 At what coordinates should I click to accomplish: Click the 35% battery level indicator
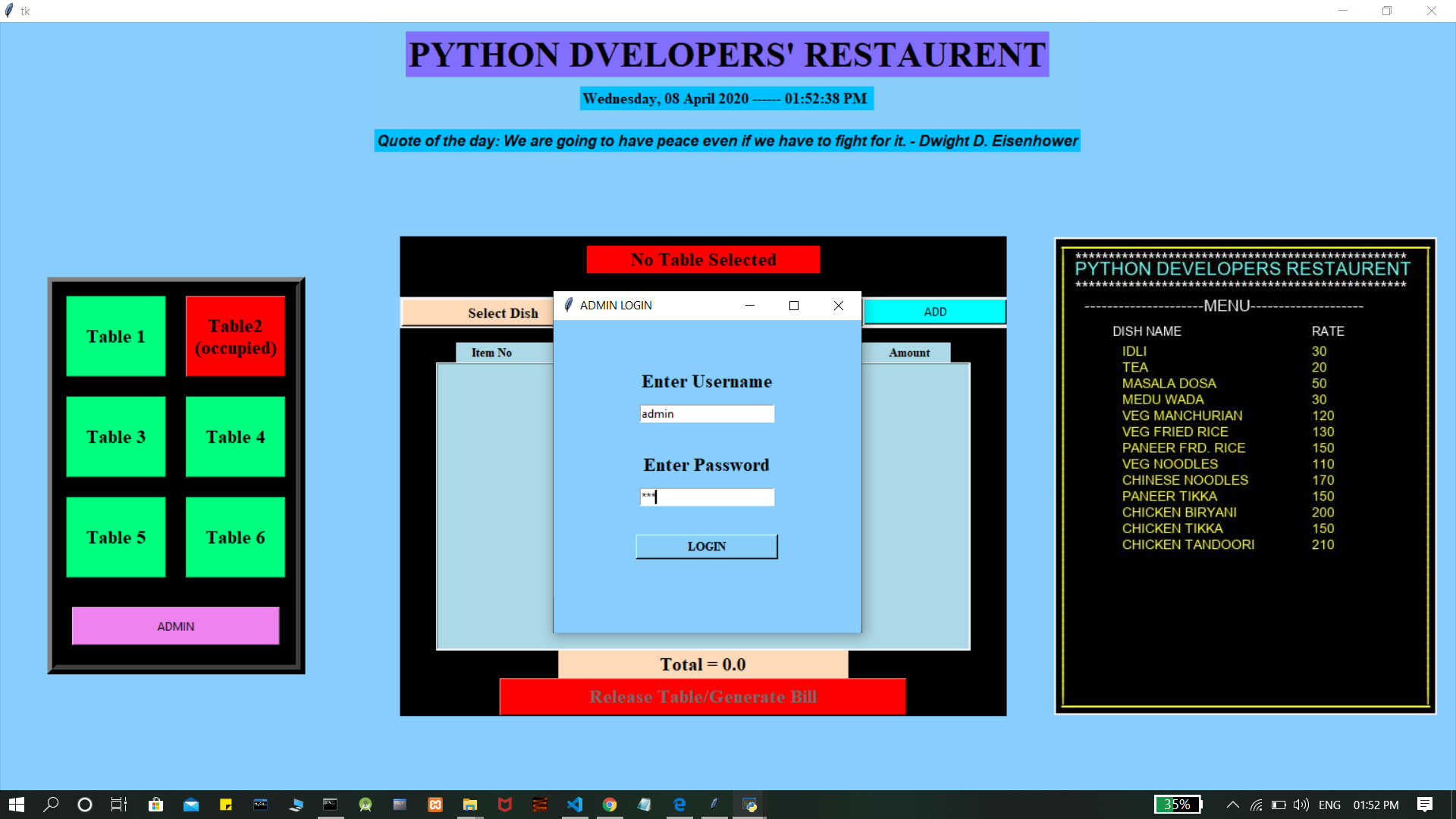point(1178,805)
